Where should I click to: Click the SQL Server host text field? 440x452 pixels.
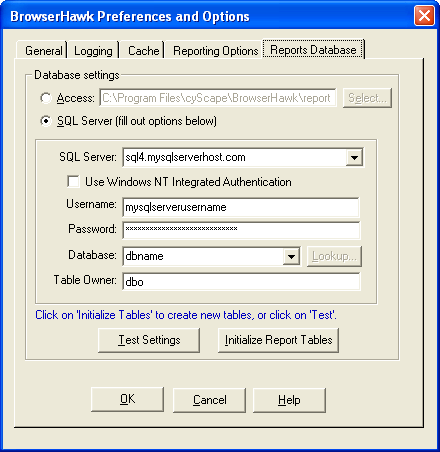234,157
